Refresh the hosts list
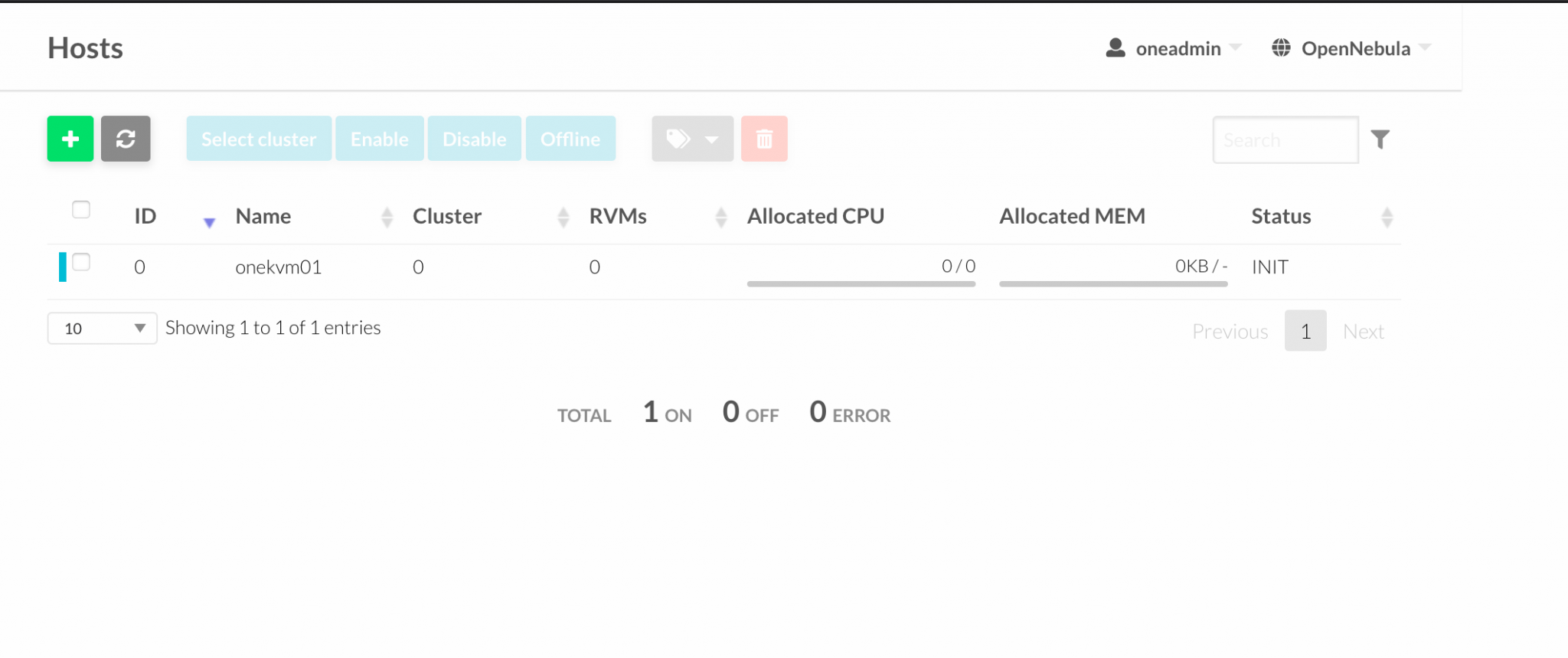Screen dimensions: 1568x658 [126, 139]
